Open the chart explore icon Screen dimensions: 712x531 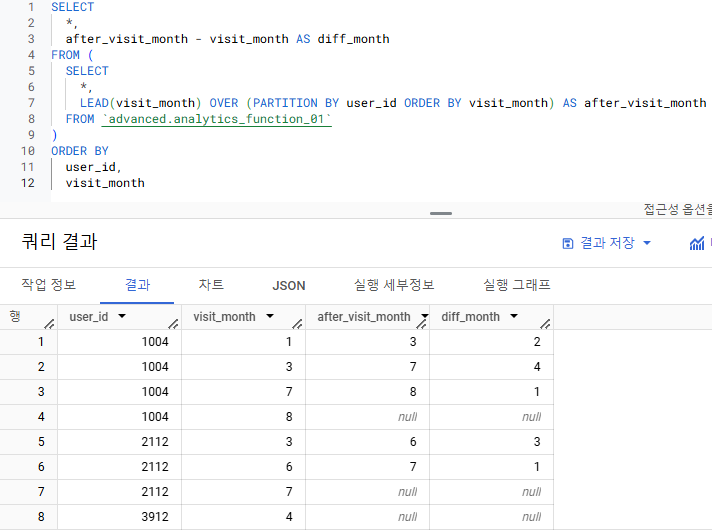click(697, 243)
